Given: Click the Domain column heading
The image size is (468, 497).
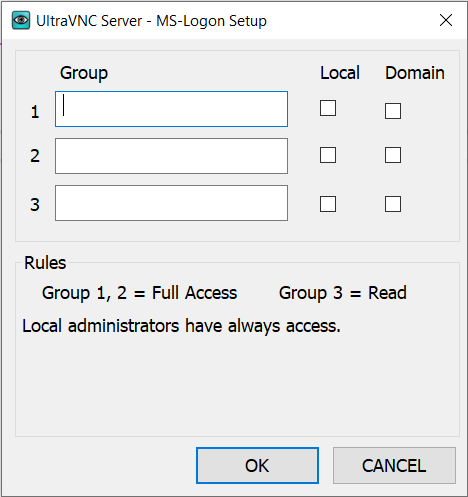Looking at the screenshot, I should pyautogui.click(x=415, y=73).
